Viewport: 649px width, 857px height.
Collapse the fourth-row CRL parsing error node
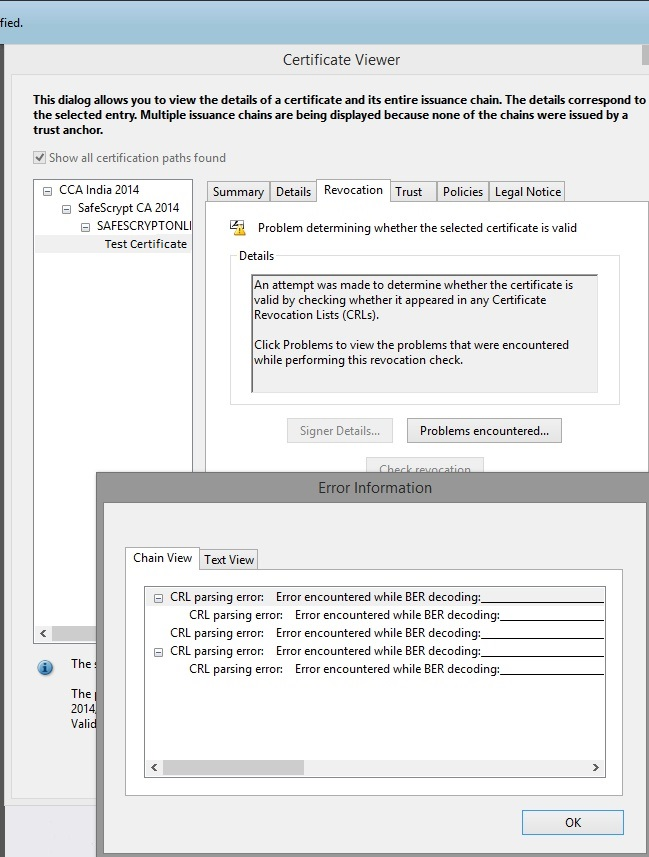(x=159, y=652)
